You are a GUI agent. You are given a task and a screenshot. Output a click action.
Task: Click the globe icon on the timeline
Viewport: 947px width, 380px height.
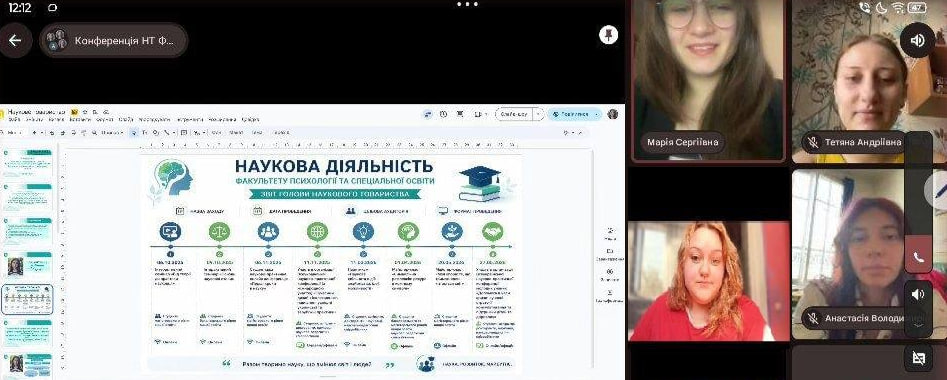click(x=317, y=231)
